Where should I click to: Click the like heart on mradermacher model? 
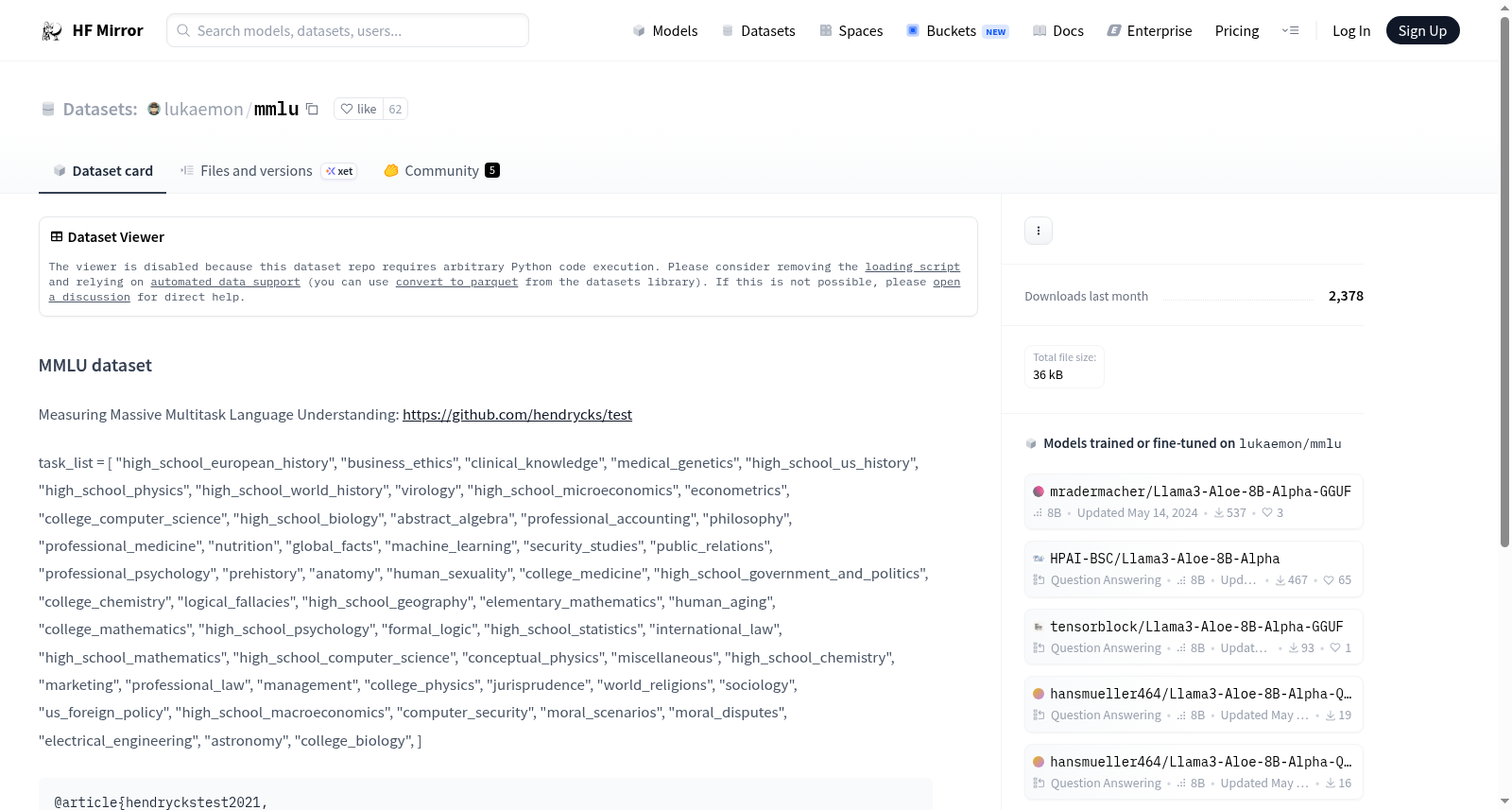[x=1267, y=513]
